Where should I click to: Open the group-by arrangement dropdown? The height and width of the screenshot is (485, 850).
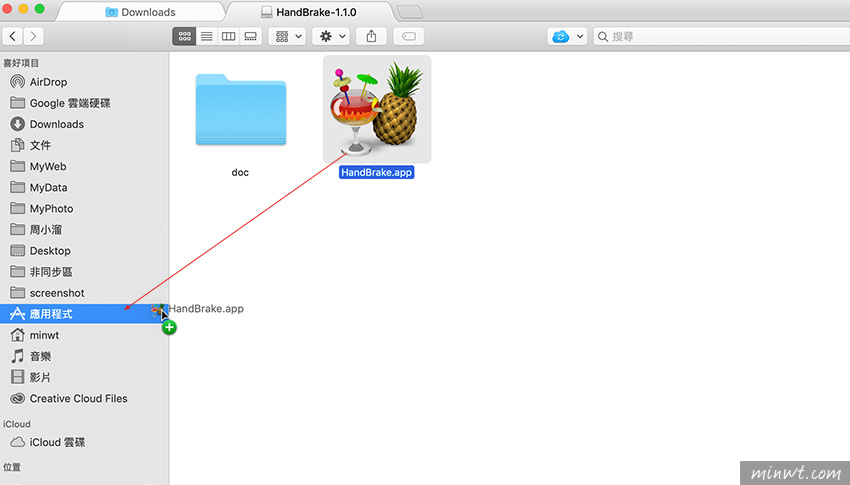(x=287, y=36)
